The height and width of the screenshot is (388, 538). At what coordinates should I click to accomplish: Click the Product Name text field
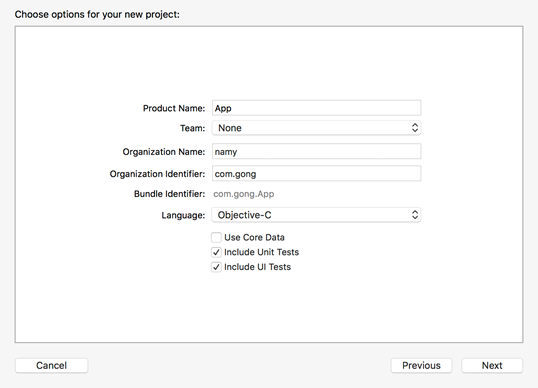[316, 108]
